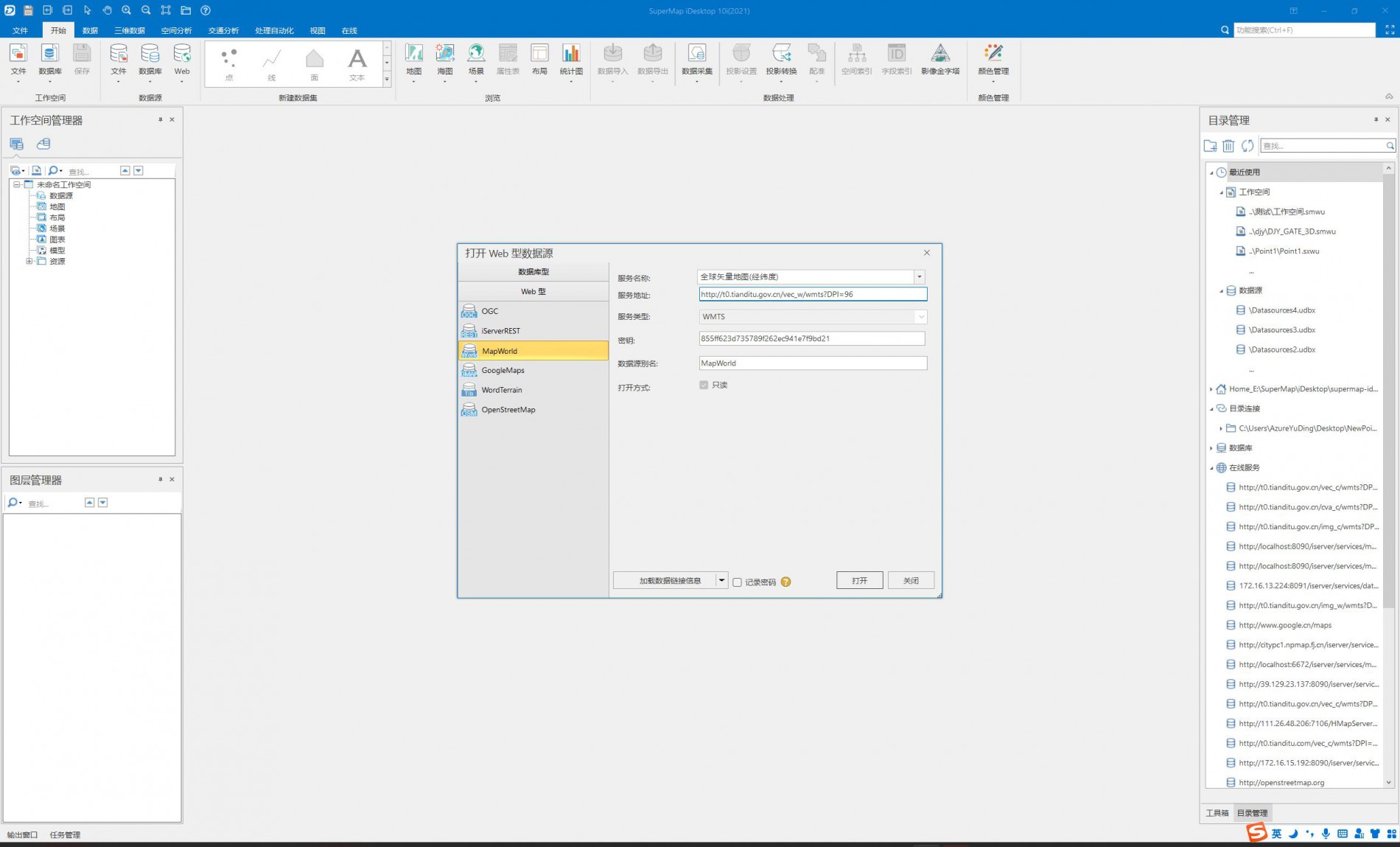Image resolution: width=1400 pixels, height=847 pixels.
Task: Click the save icon in title bar
Action: coord(28,10)
